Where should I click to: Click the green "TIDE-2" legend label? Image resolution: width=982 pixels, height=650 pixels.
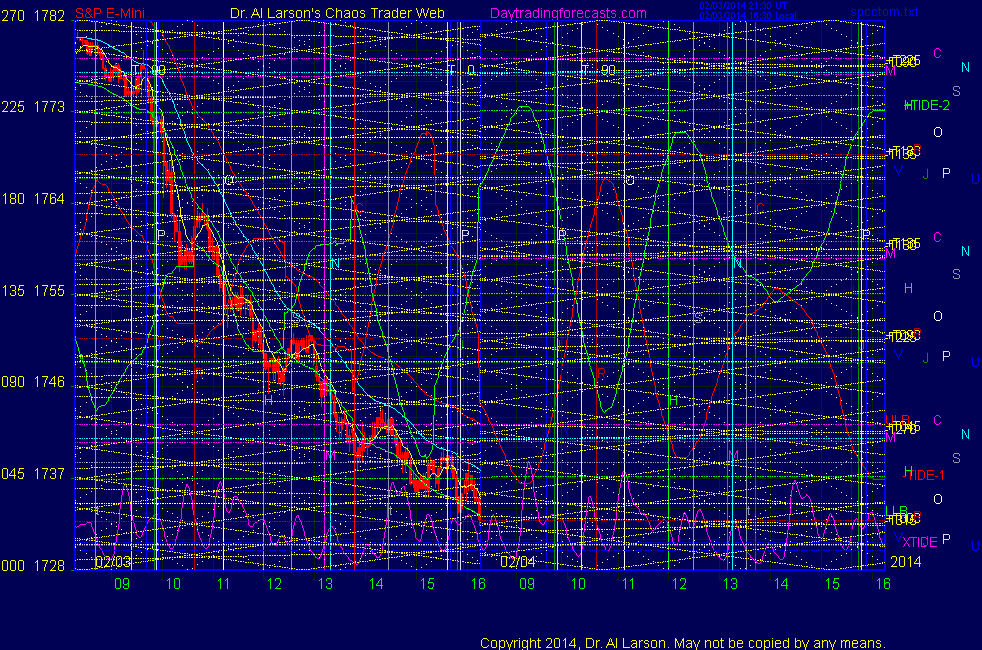tap(928, 105)
